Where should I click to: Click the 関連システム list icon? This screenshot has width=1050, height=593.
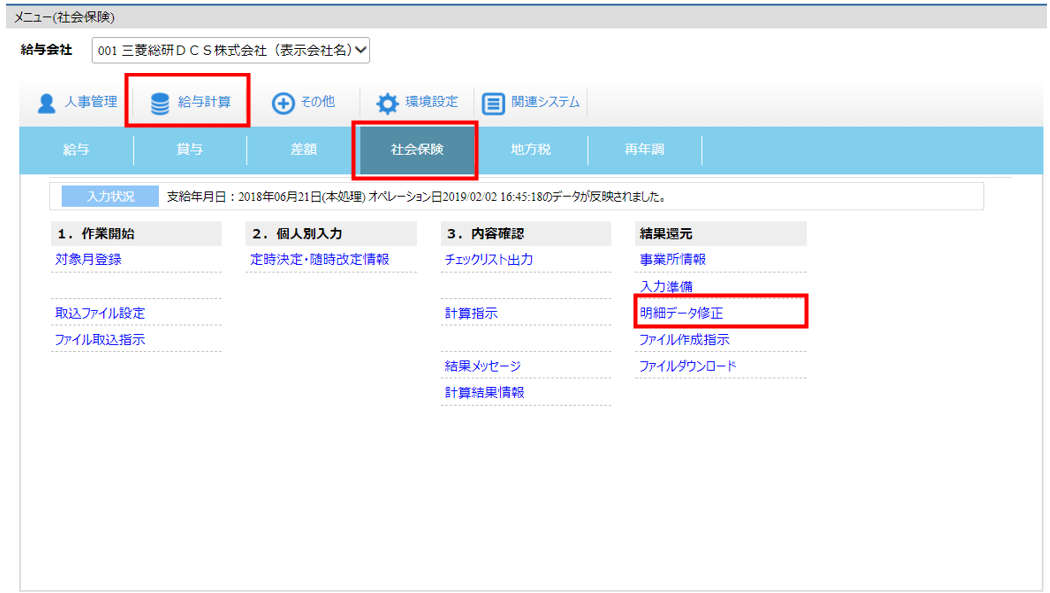(x=494, y=103)
